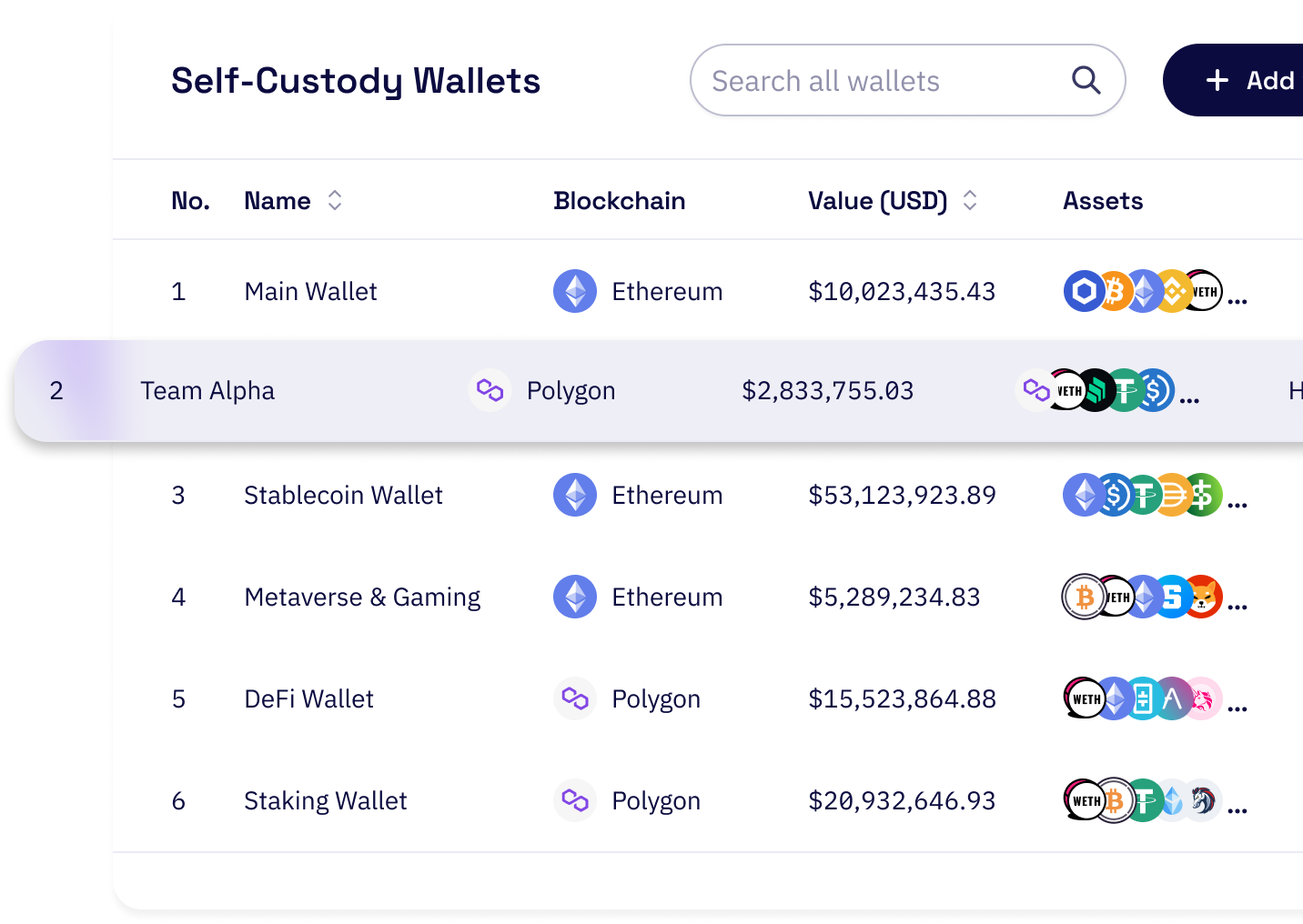Sort wallets by Name column arrows

(335, 200)
